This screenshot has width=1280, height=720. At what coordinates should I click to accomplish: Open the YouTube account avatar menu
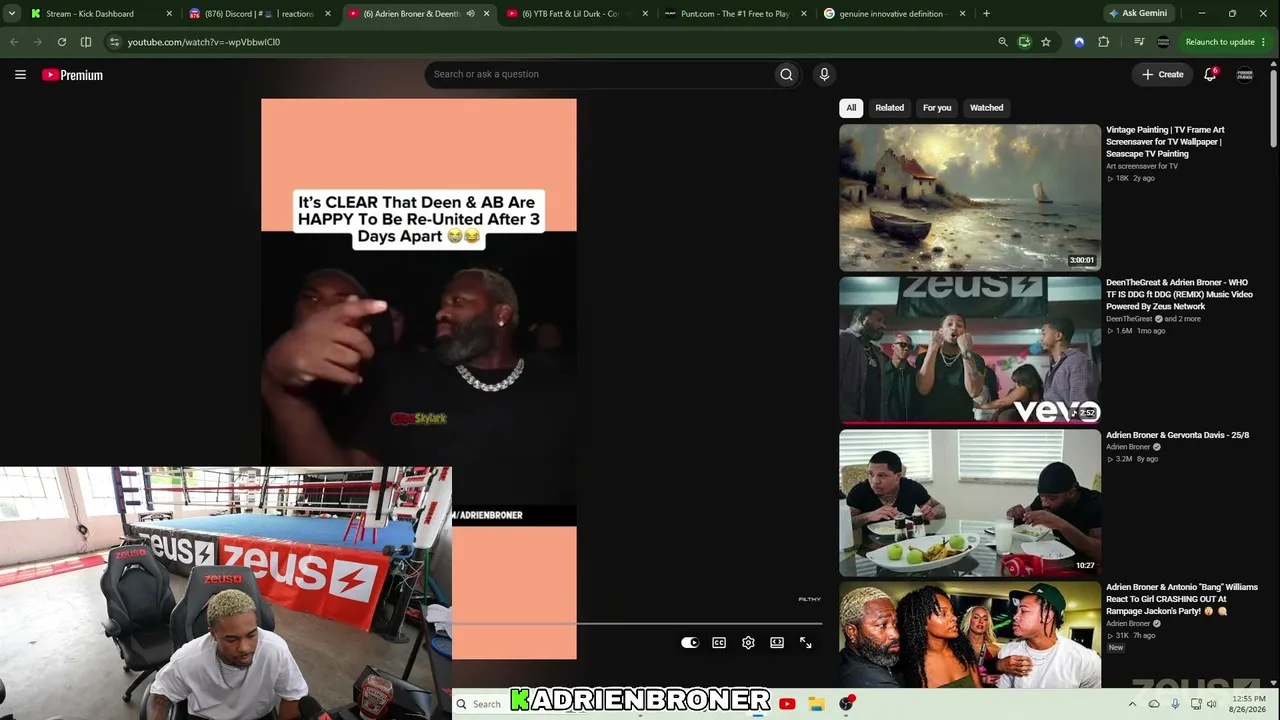click(x=1245, y=74)
